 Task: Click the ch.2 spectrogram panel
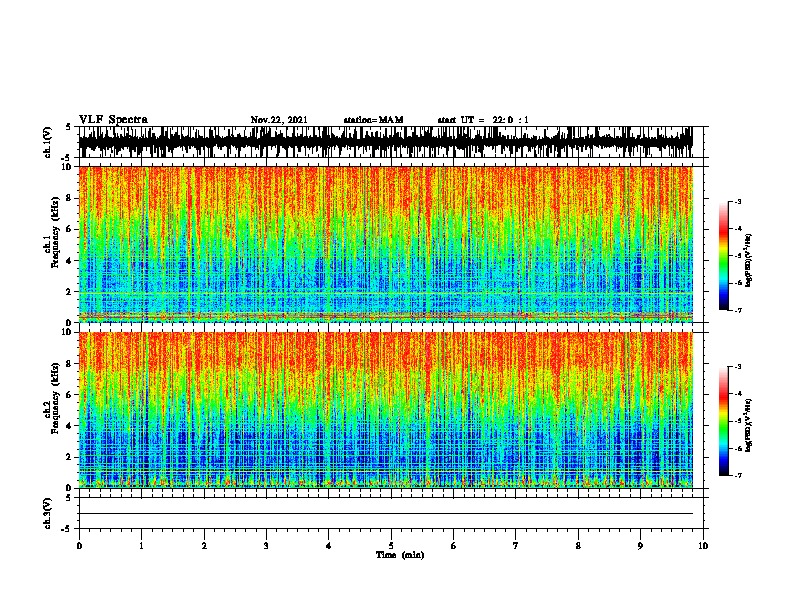click(385, 410)
